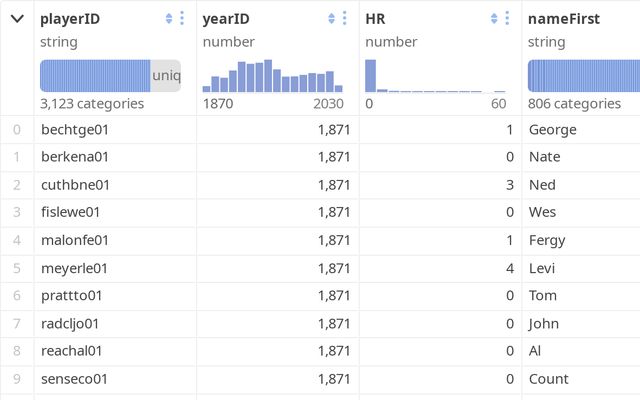
Task: Click the HR distribution histogram
Action: pos(435,76)
